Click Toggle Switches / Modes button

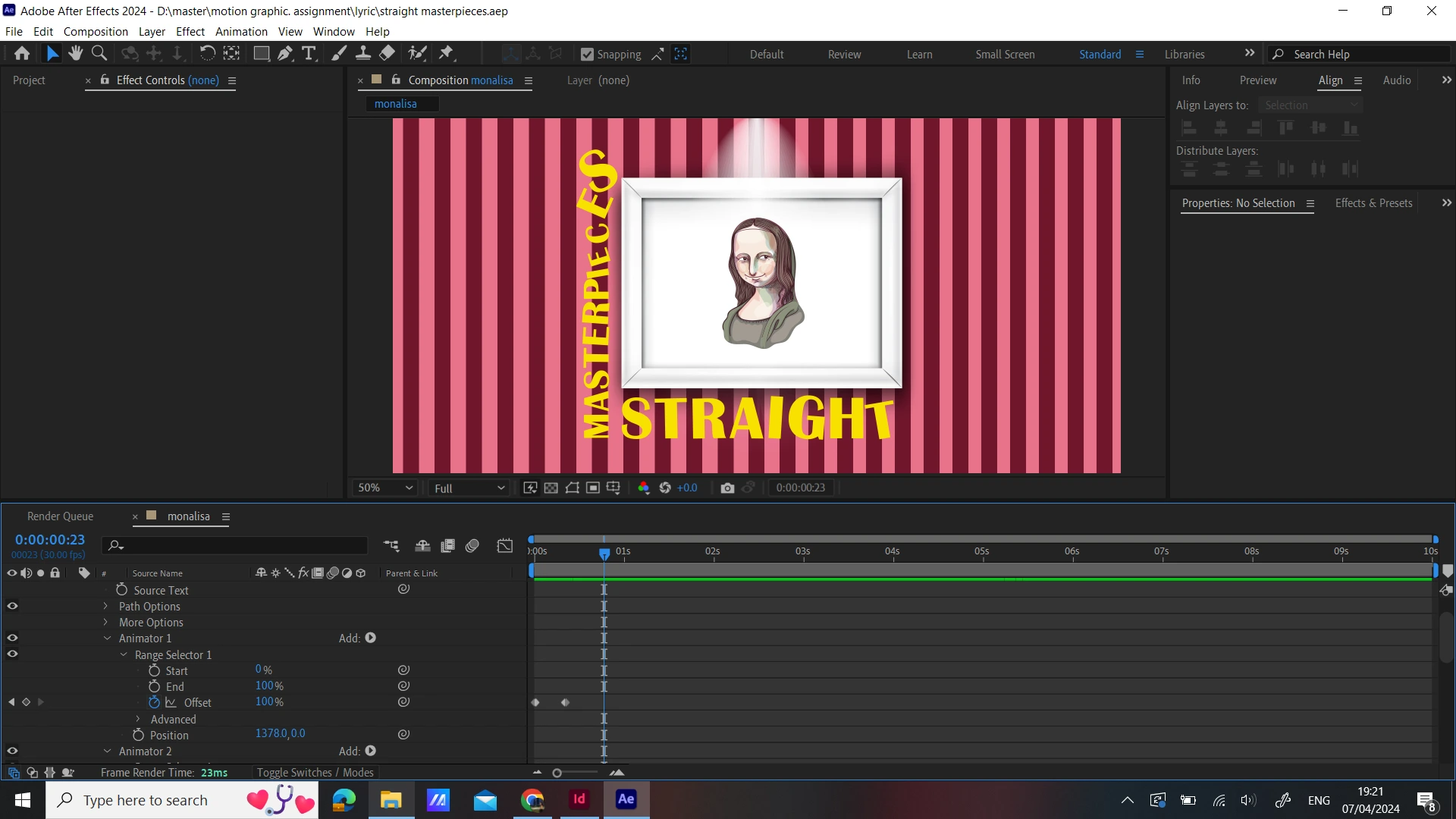315,773
